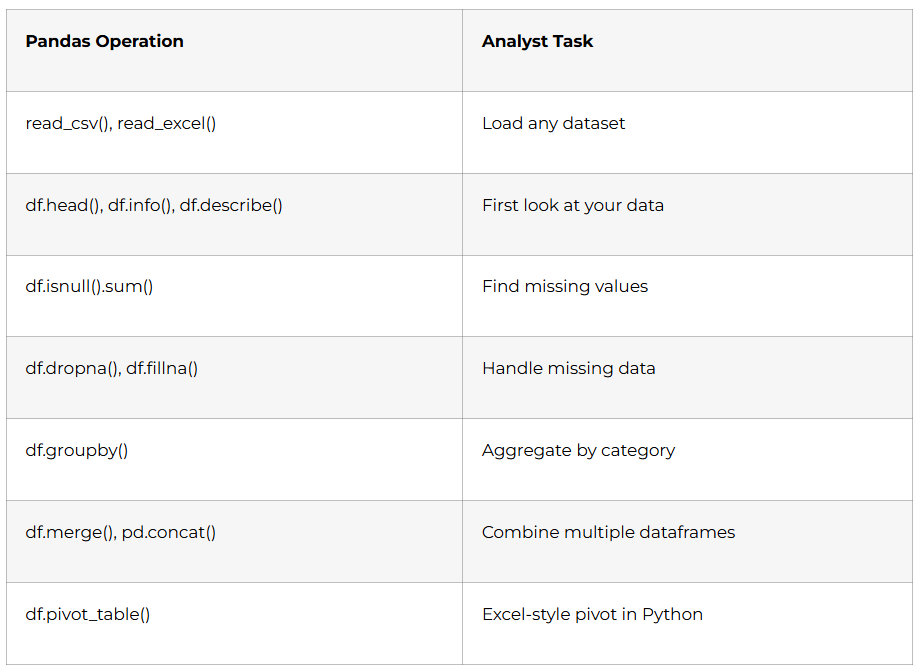Screen dimensions: 917x671
Task: Select the 'Load any dataset' cell
Action: coord(687,132)
